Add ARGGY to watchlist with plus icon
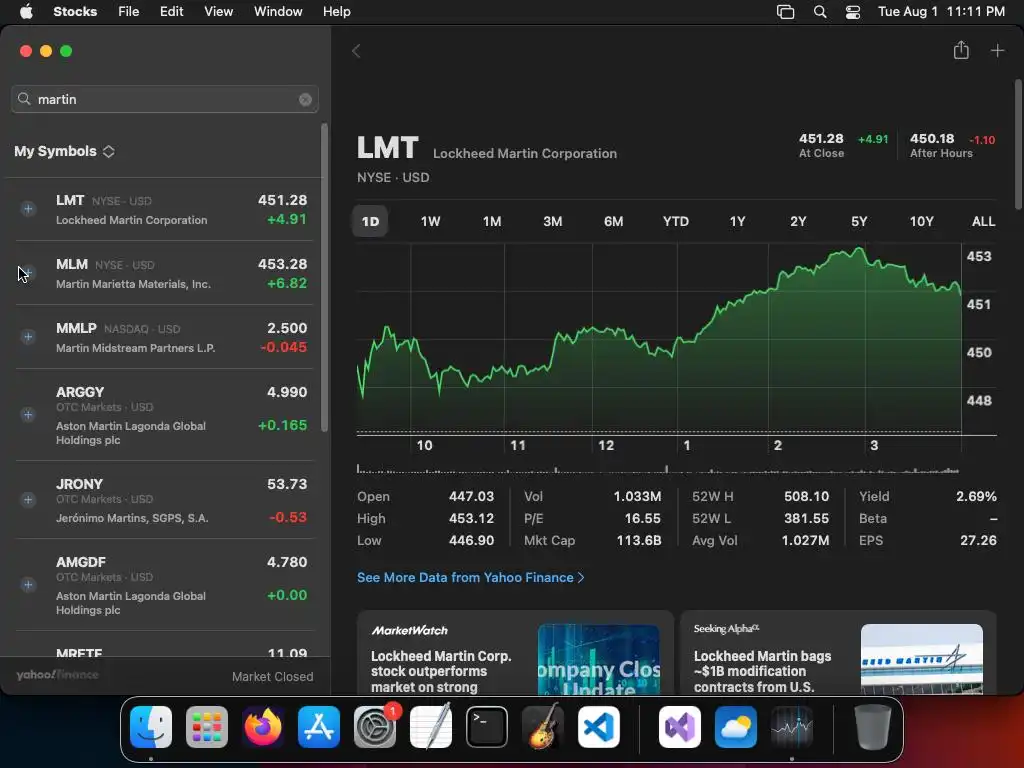1024x768 pixels. (x=28, y=415)
